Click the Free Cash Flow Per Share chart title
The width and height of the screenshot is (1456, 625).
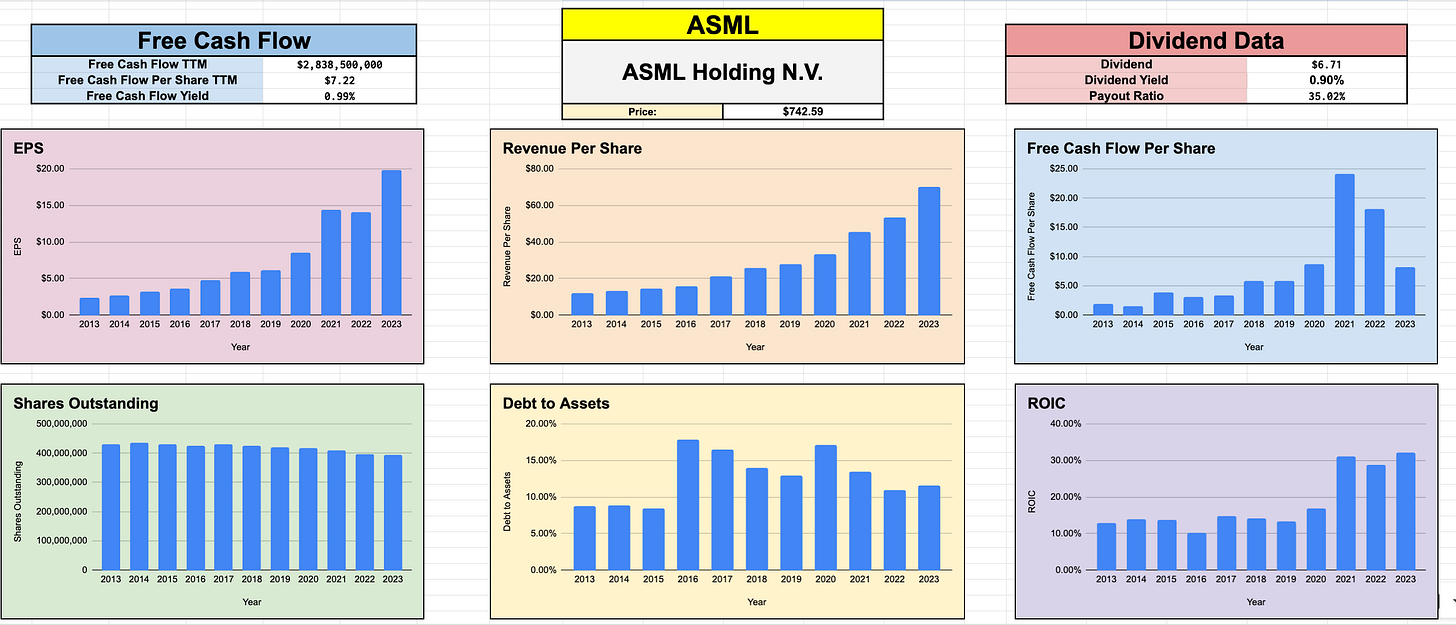pyautogui.click(x=1121, y=148)
